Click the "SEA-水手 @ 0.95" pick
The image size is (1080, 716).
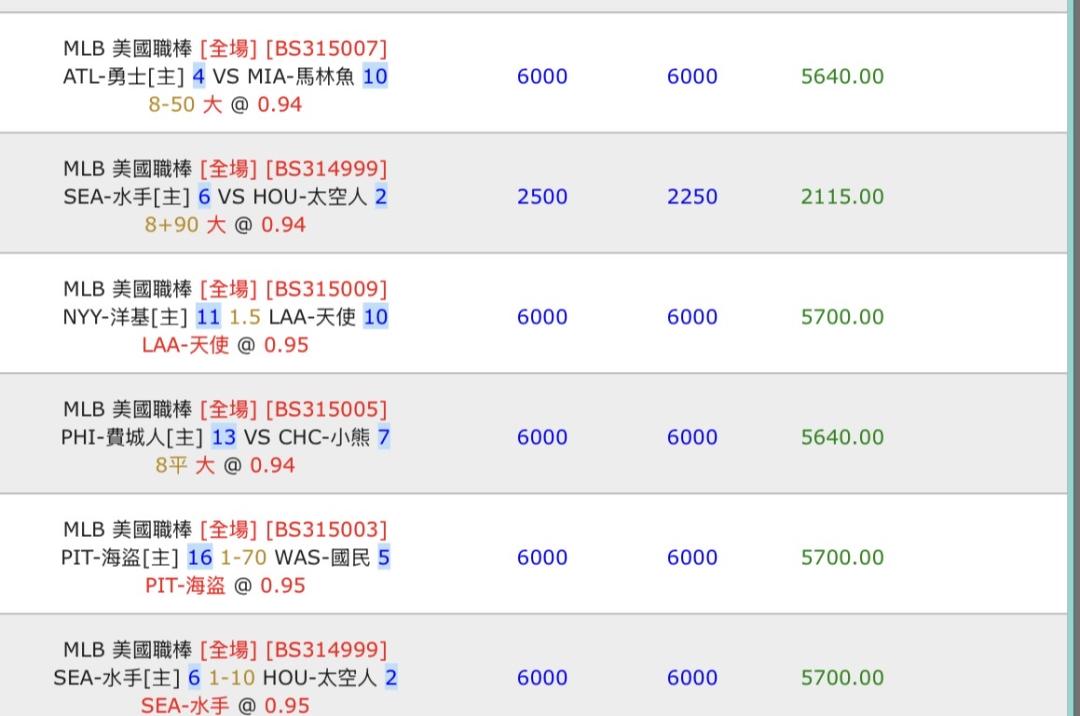point(225,705)
